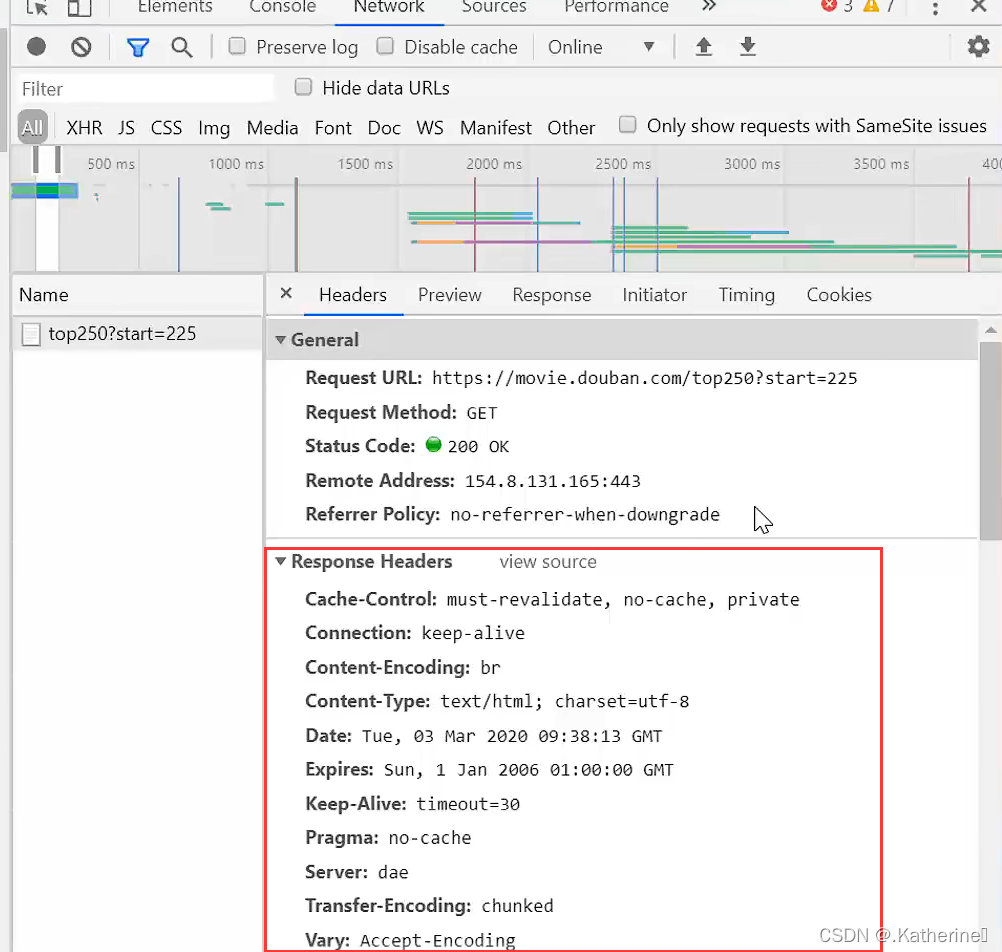Filter requests by Img

214,128
